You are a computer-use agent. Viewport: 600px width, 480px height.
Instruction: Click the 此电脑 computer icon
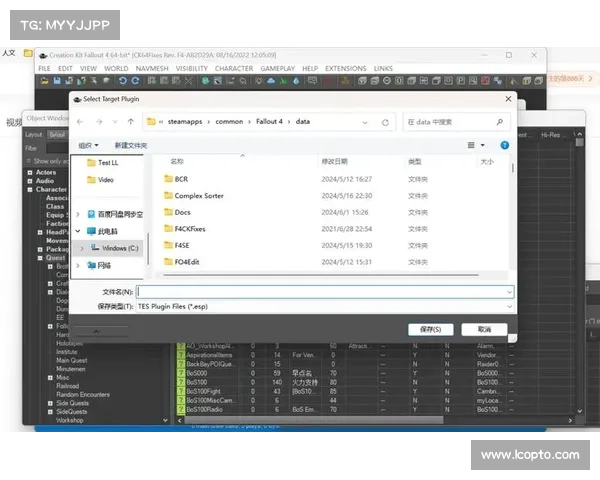click(x=91, y=231)
